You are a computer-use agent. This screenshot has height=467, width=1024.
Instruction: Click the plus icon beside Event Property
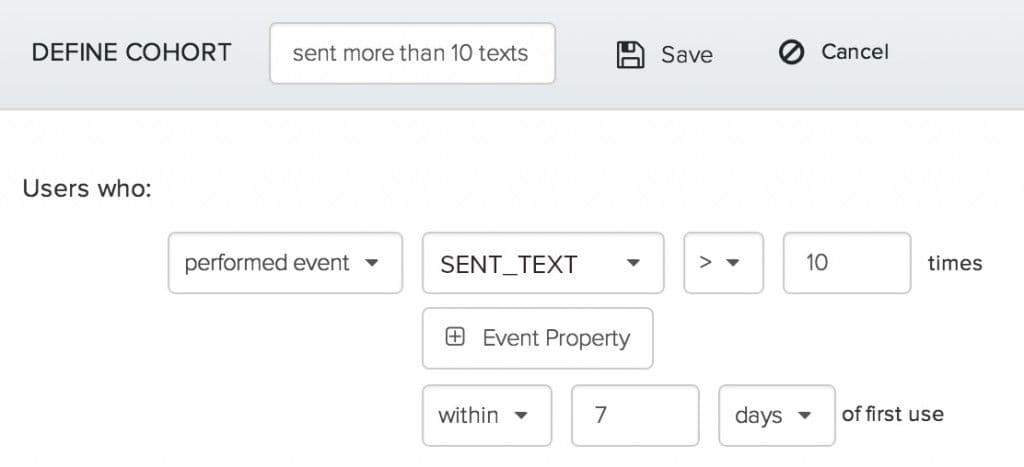[x=455, y=338]
